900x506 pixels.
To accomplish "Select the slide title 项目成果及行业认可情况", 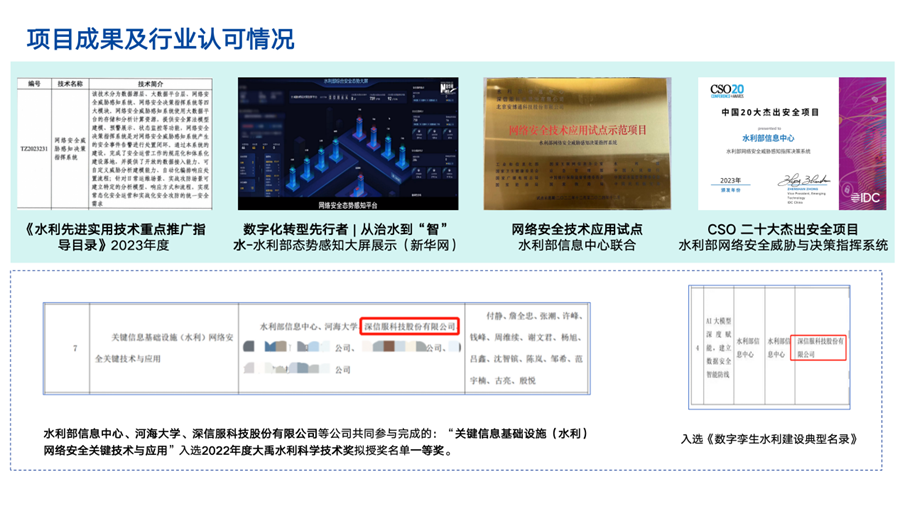I will 160,39.
